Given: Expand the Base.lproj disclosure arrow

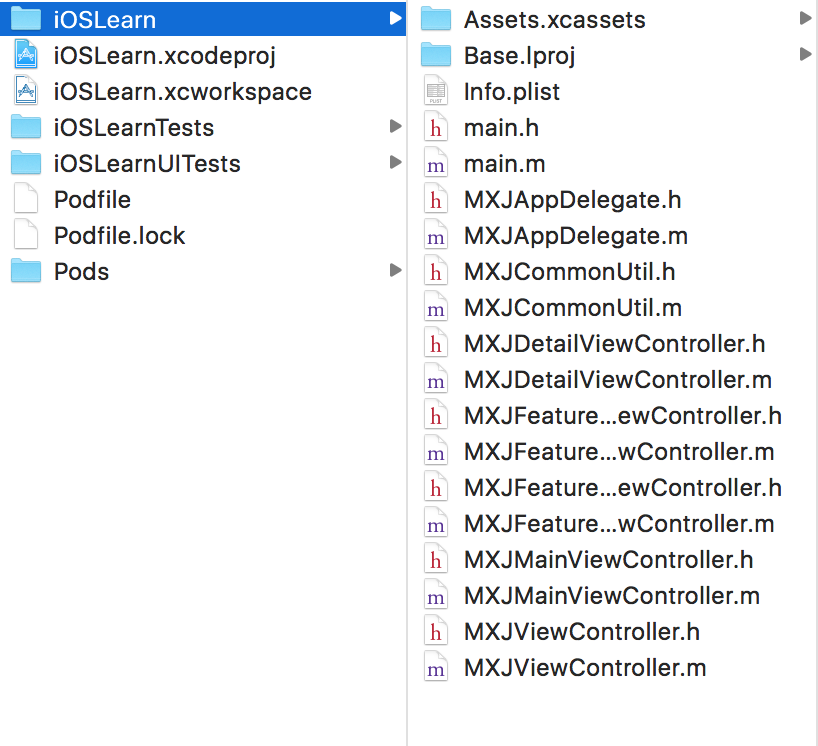Looking at the screenshot, I should tap(805, 55).
